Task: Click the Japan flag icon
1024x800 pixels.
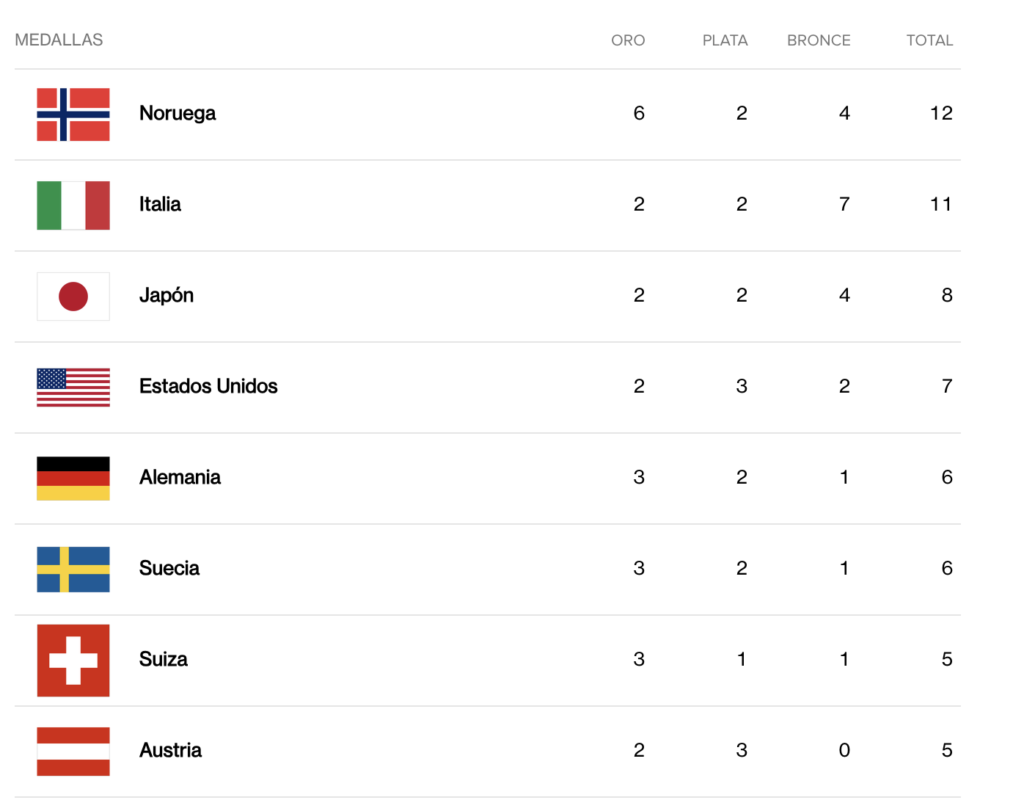Action: pos(73,296)
